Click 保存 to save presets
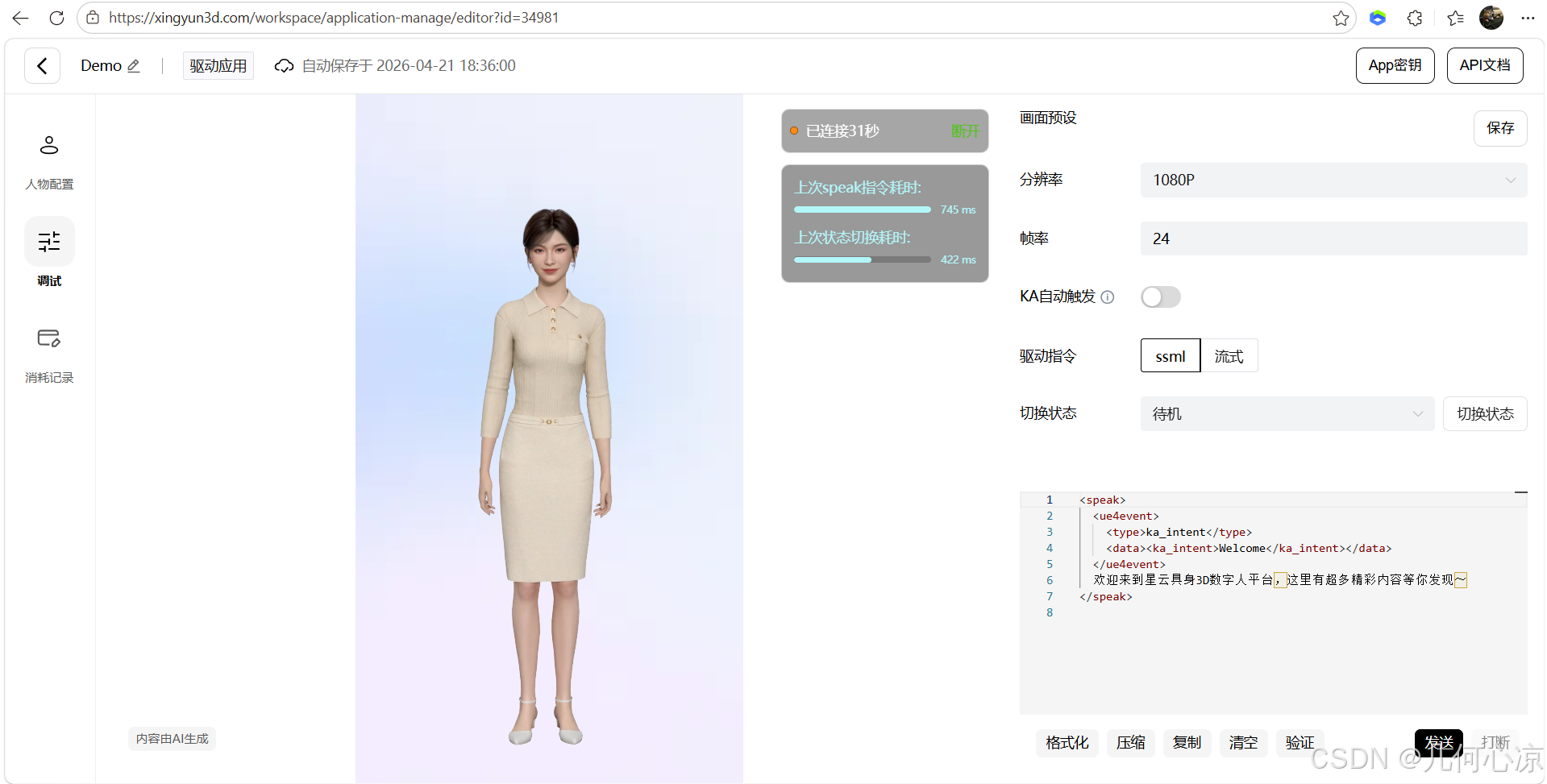Image resolution: width=1547 pixels, height=784 pixels. [1500, 128]
